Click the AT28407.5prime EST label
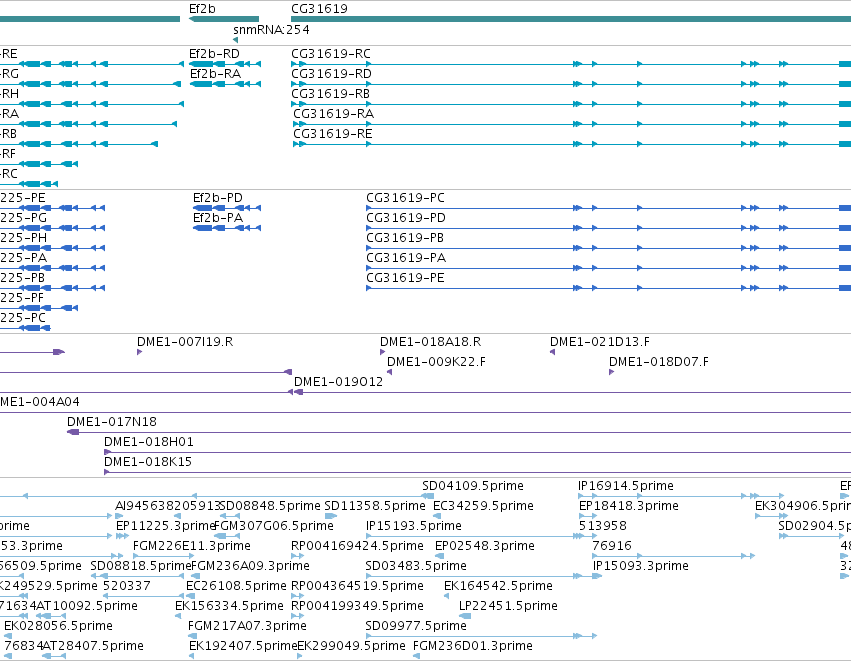The height and width of the screenshot is (661, 851). tap(93, 647)
